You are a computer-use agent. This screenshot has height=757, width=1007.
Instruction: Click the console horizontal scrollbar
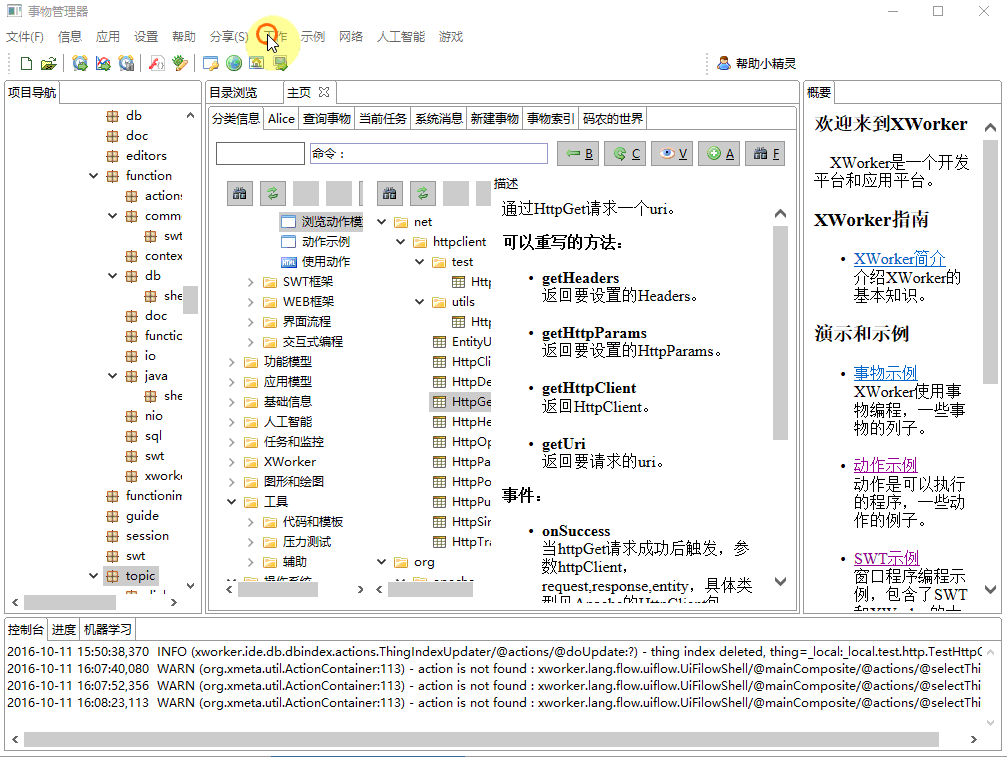click(x=481, y=740)
